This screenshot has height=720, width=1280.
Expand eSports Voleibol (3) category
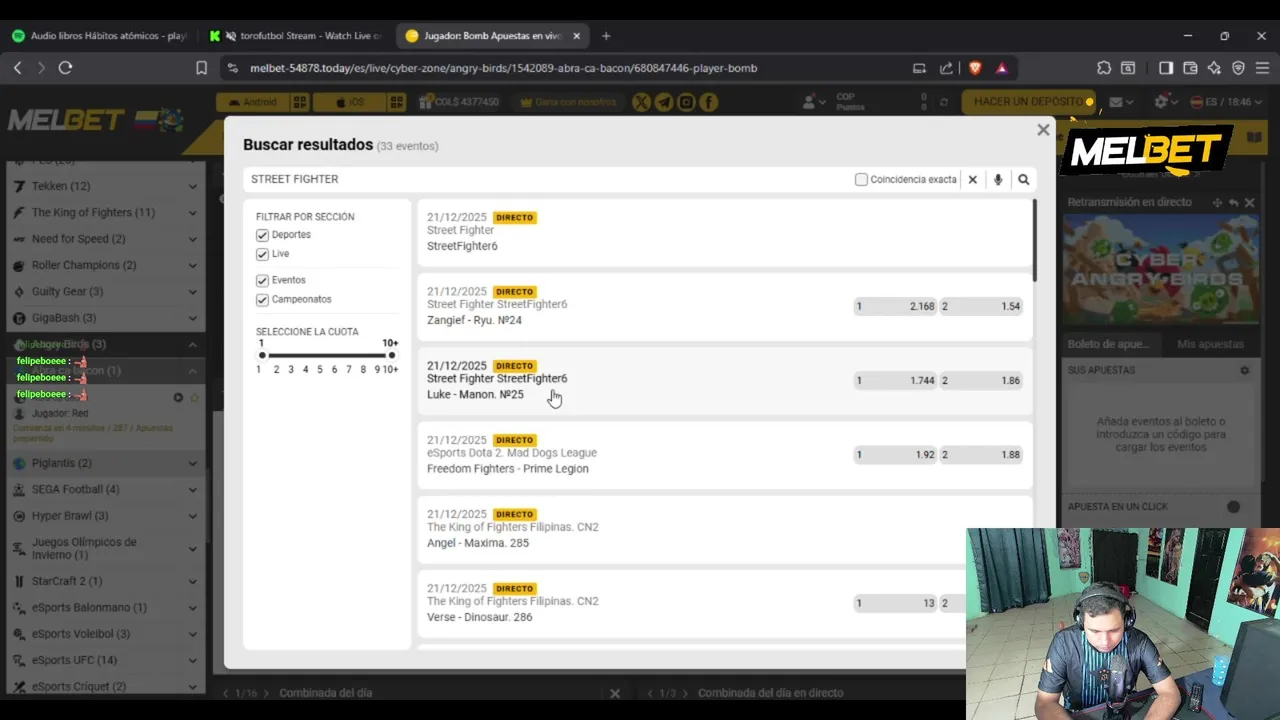tap(105, 633)
